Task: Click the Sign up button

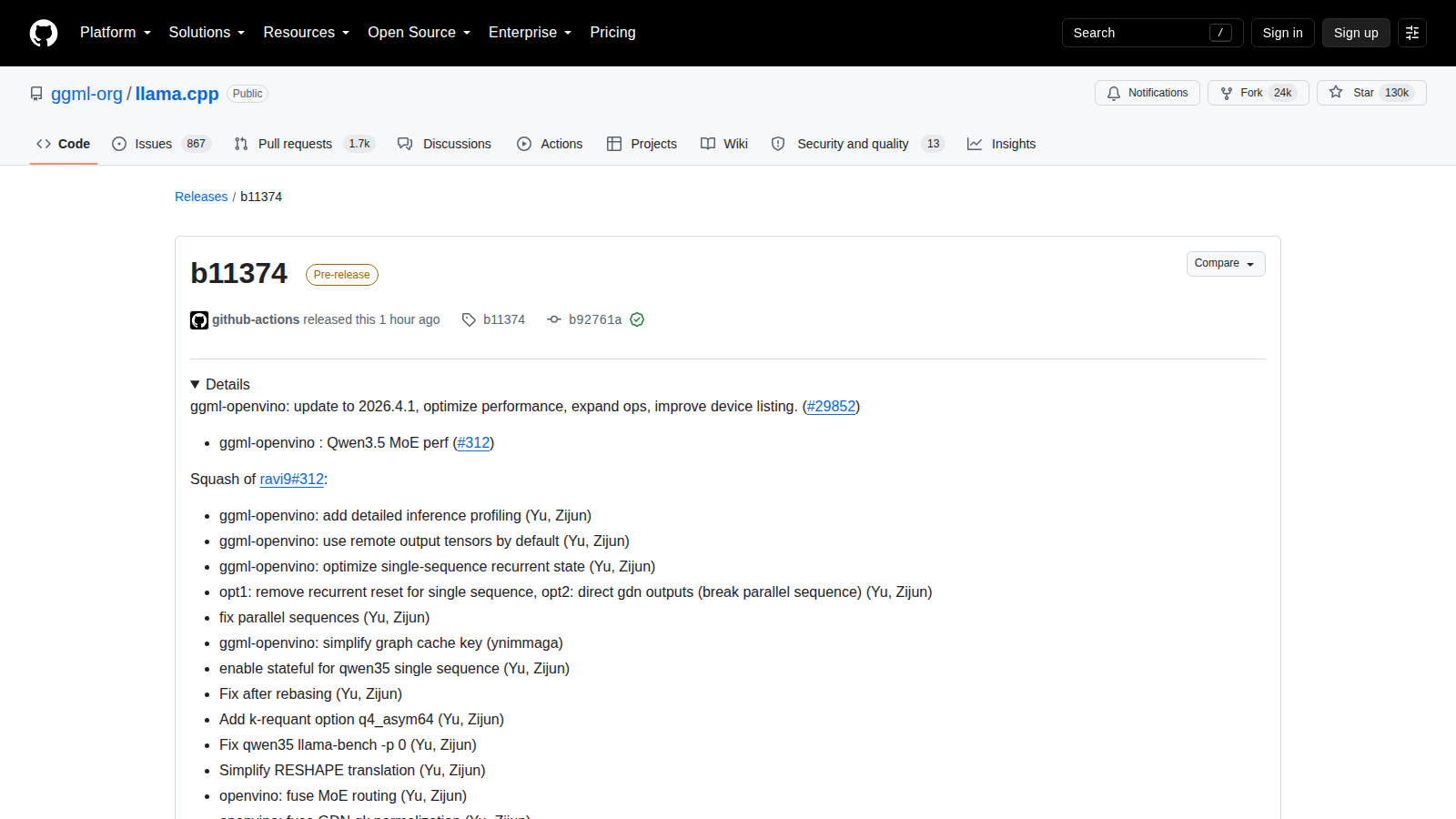Action: click(1356, 33)
